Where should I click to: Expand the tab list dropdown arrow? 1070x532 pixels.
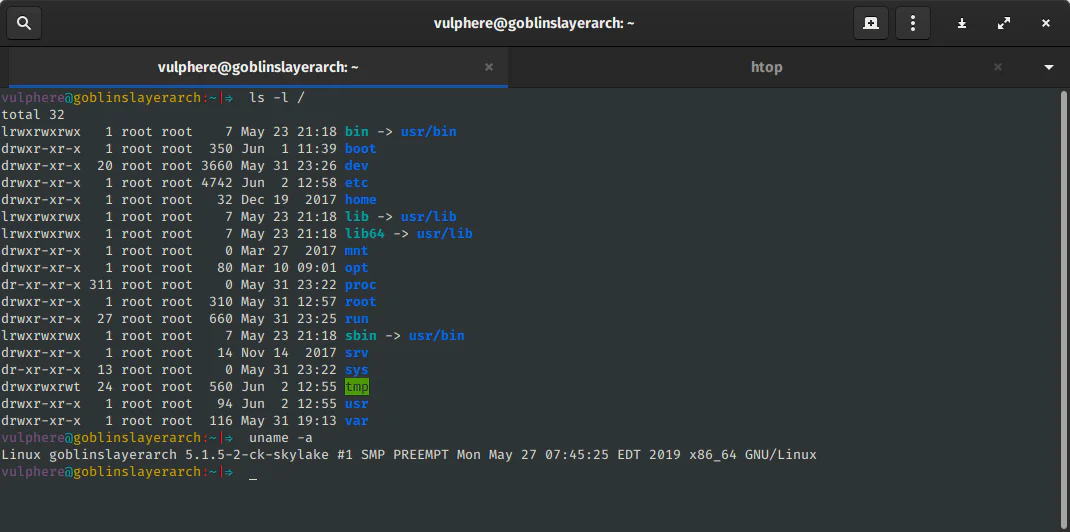click(x=1049, y=68)
